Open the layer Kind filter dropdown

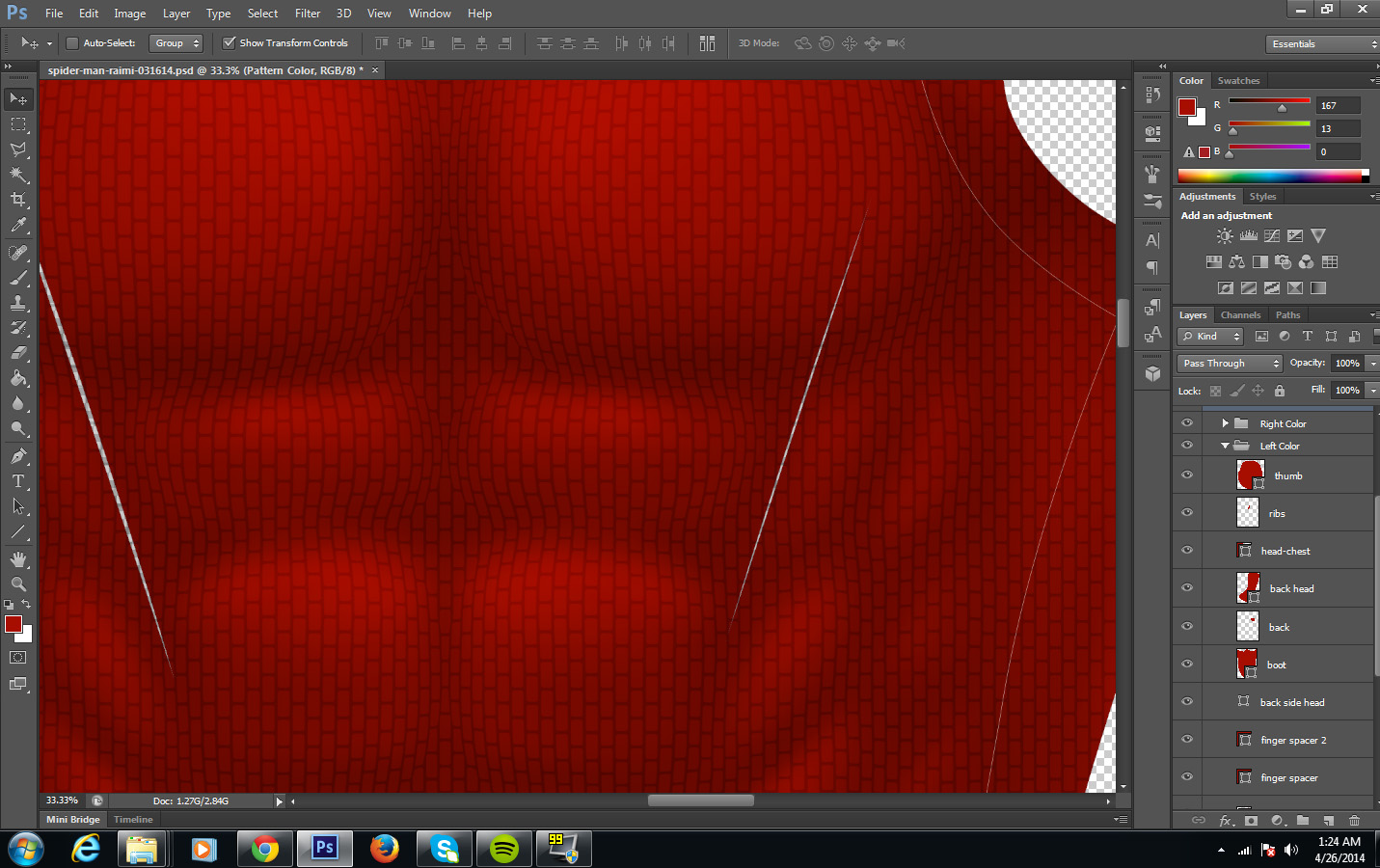pos(1210,337)
